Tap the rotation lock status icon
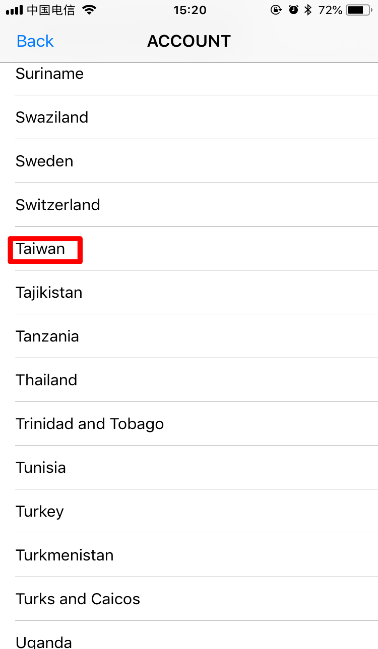Screen dimensions: 378x649 pos(276,10)
